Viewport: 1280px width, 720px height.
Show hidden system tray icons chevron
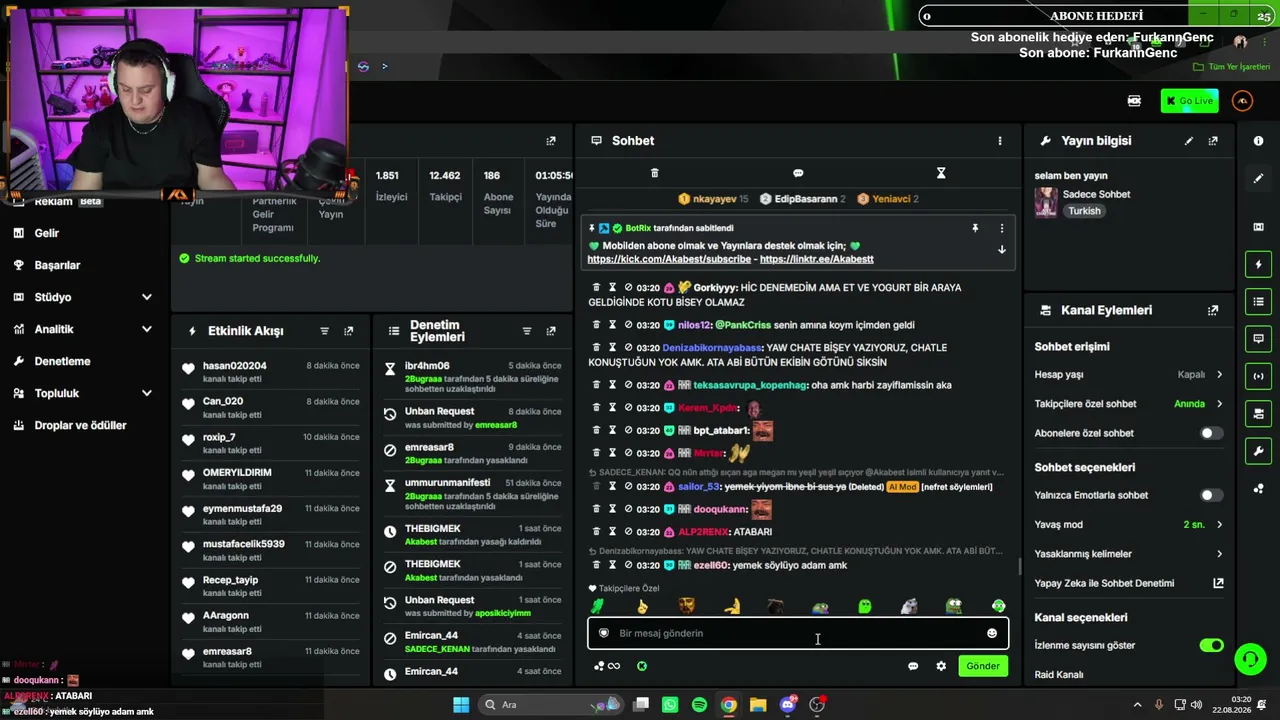click(x=1137, y=705)
